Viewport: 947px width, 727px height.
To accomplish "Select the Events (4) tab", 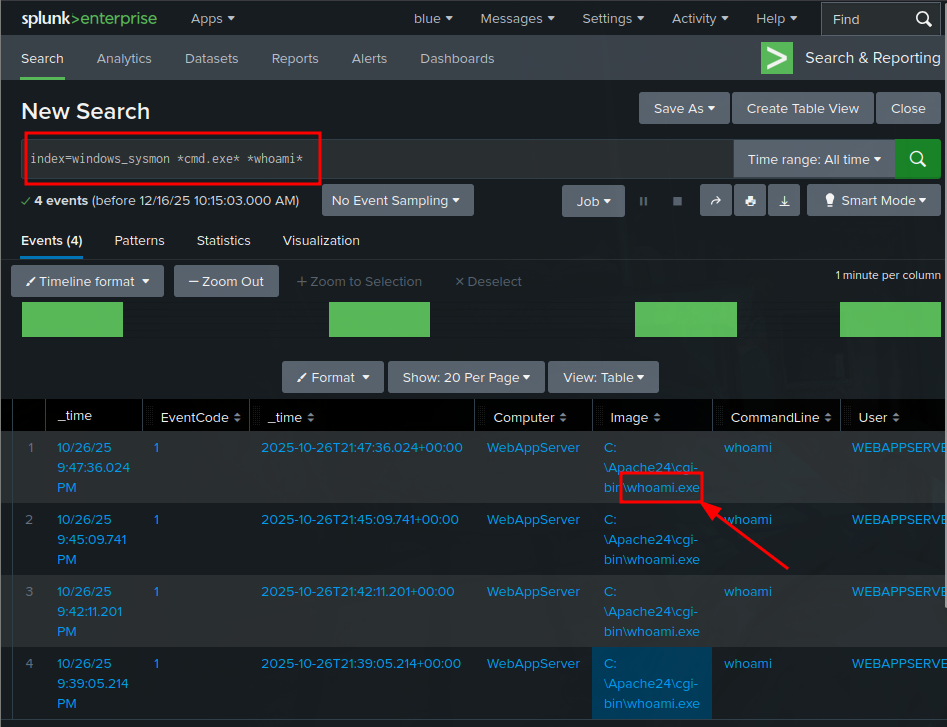I will 51,240.
